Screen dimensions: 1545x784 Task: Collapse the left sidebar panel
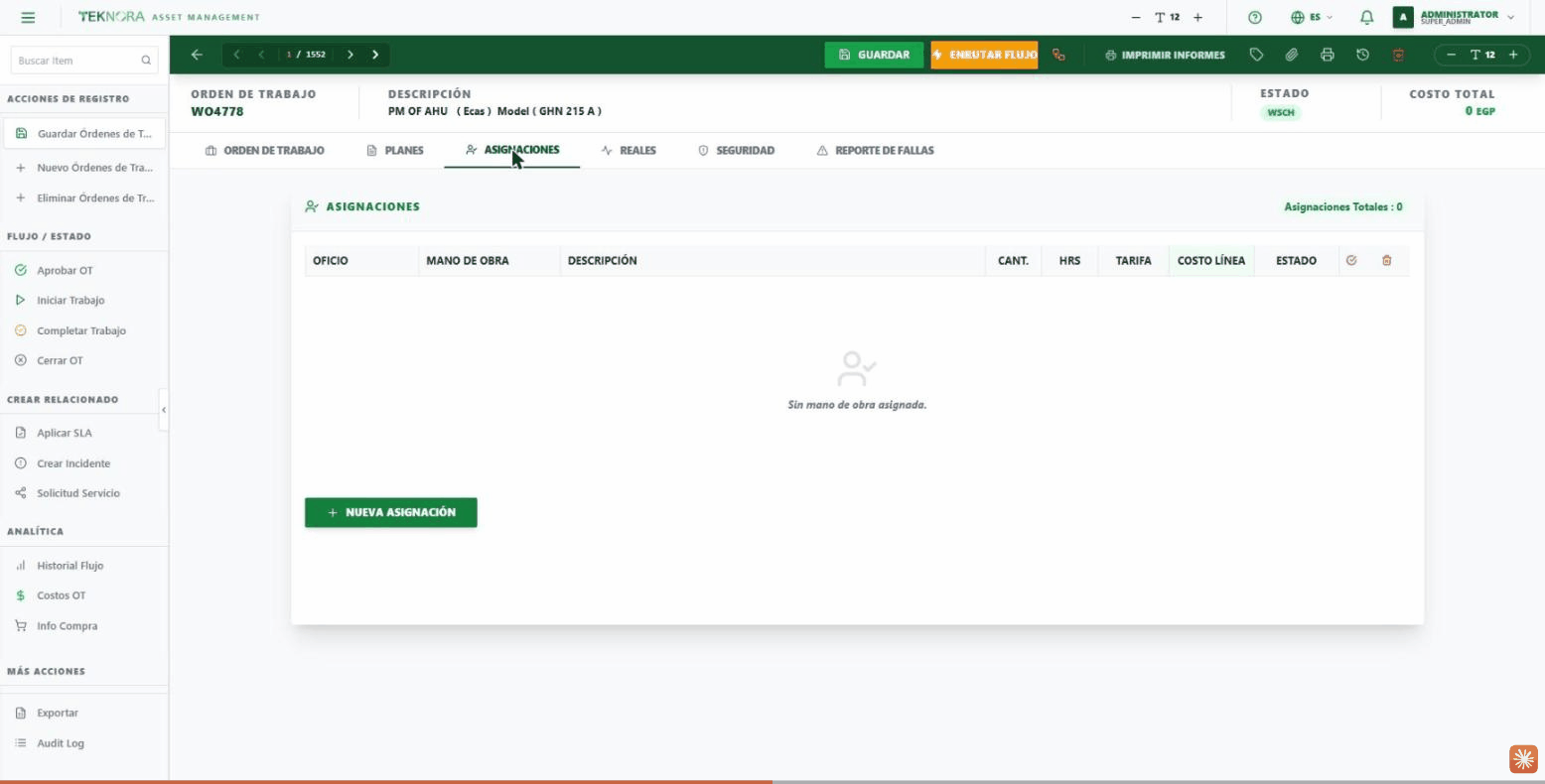[164, 410]
